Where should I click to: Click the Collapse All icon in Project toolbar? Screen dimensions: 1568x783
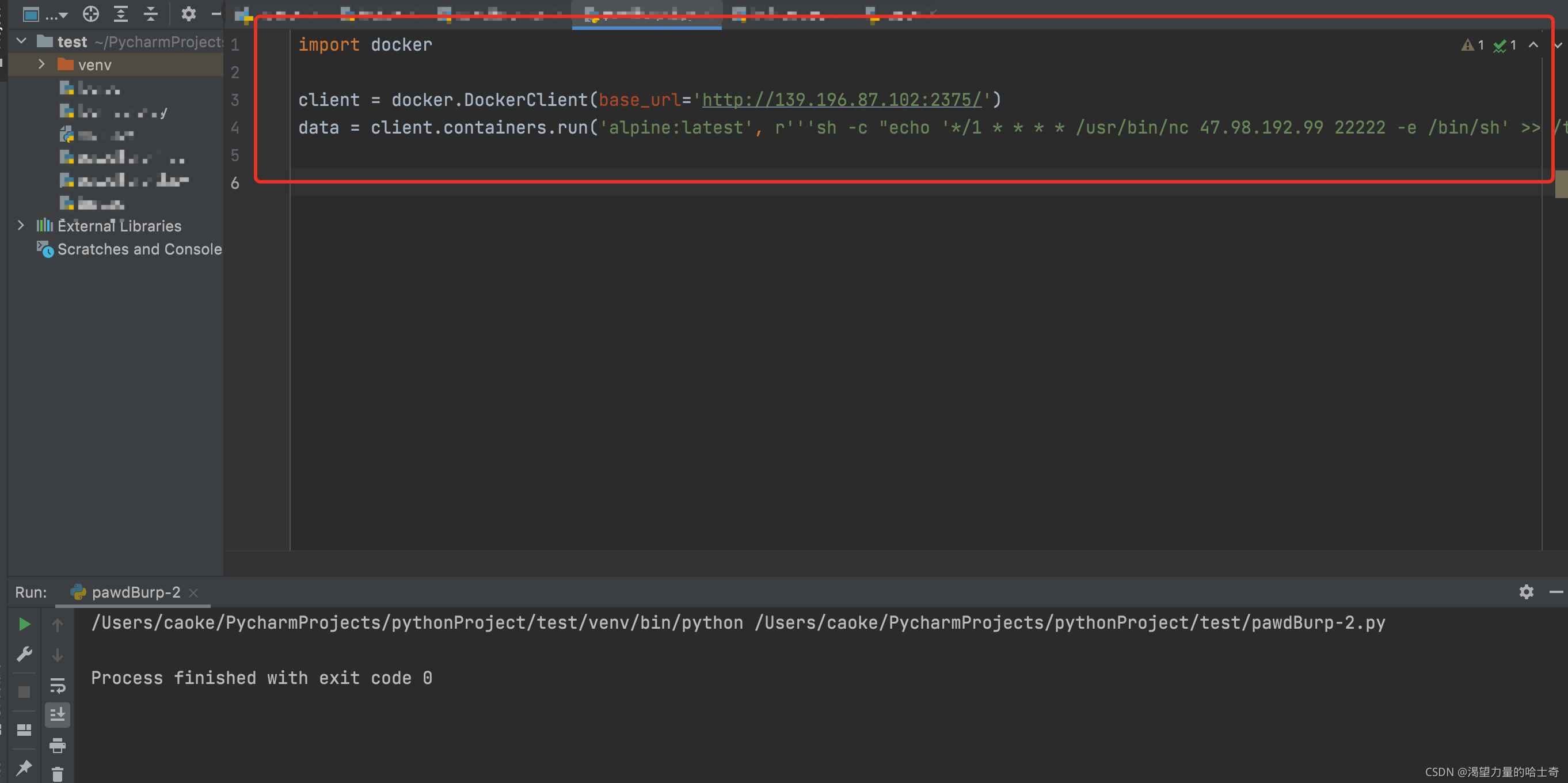click(150, 13)
